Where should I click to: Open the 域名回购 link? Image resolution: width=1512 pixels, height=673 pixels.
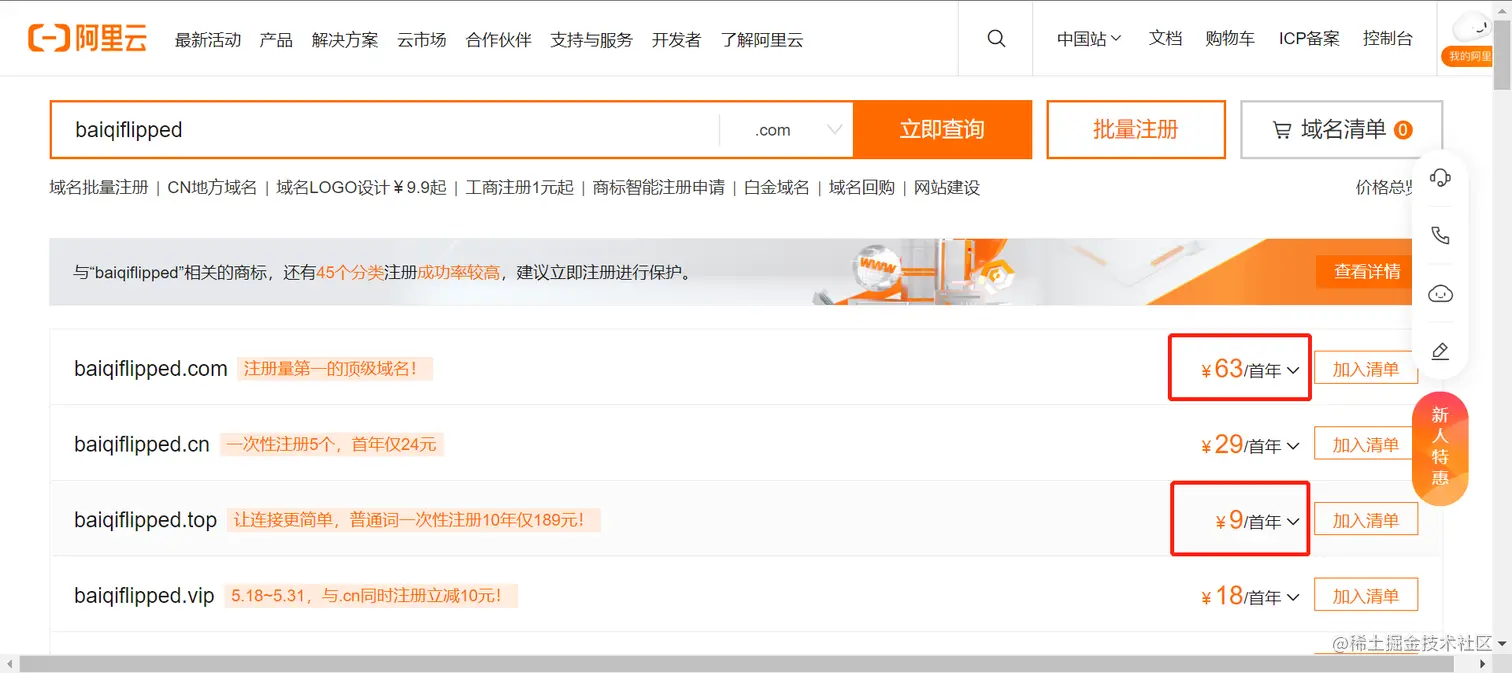(x=861, y=187)
